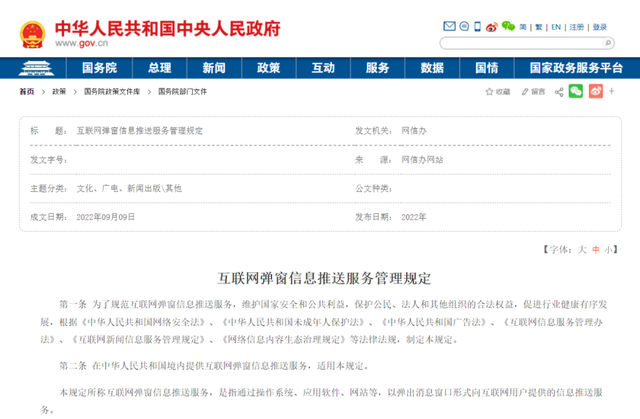Open 国家政务服务平台 menu item
This screenshot has height=419, width=640.
pos(576,68)
